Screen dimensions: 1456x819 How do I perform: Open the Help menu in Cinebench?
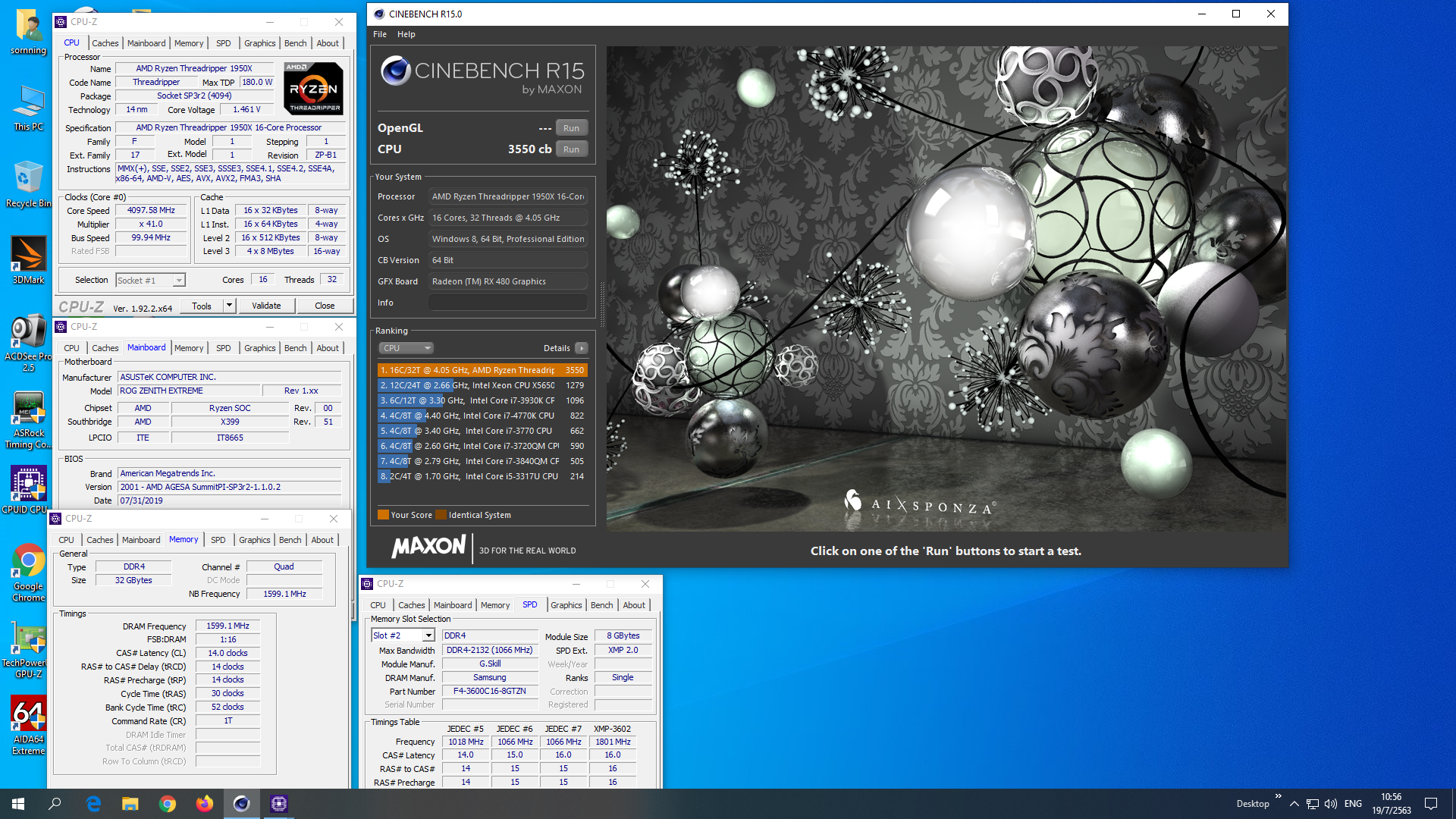click(406, 34)
